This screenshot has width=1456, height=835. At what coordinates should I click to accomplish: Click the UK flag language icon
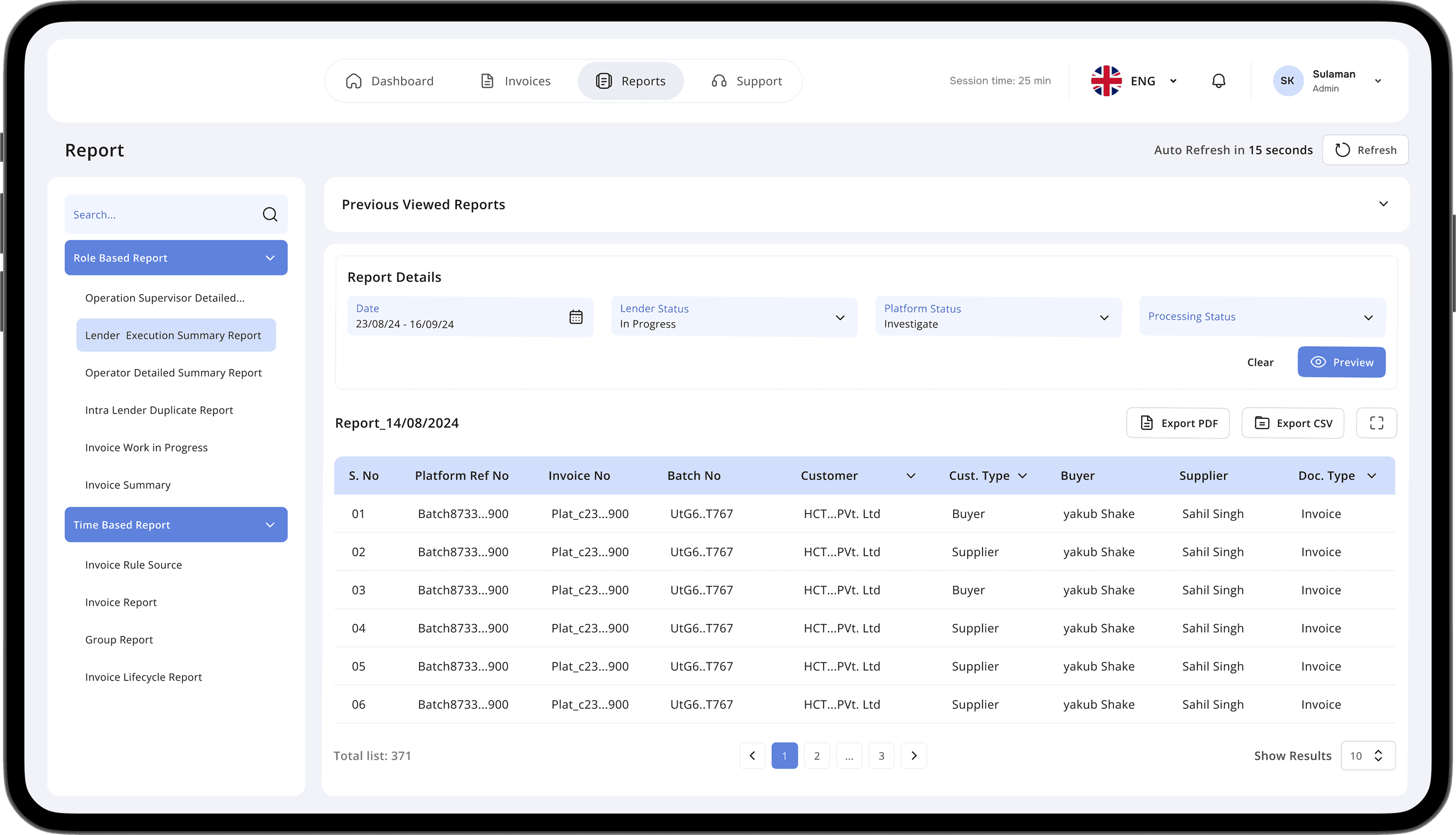coord(1106,81)
